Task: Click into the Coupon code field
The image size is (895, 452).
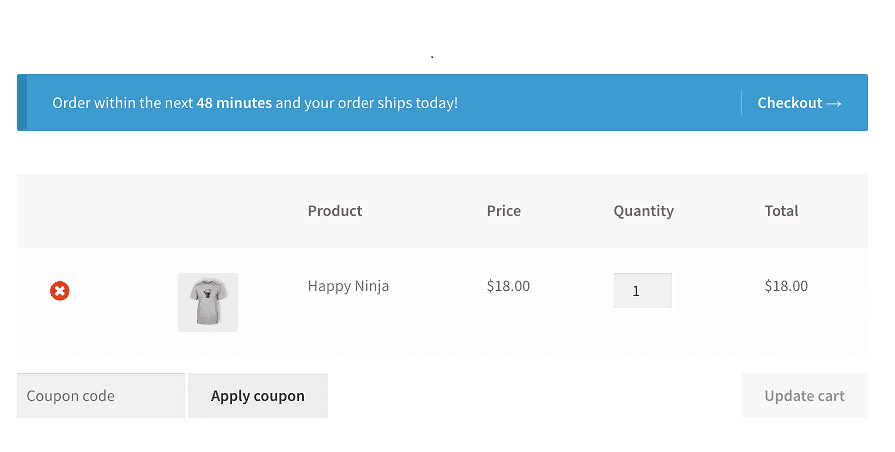Action: click(x=101, y=396)
